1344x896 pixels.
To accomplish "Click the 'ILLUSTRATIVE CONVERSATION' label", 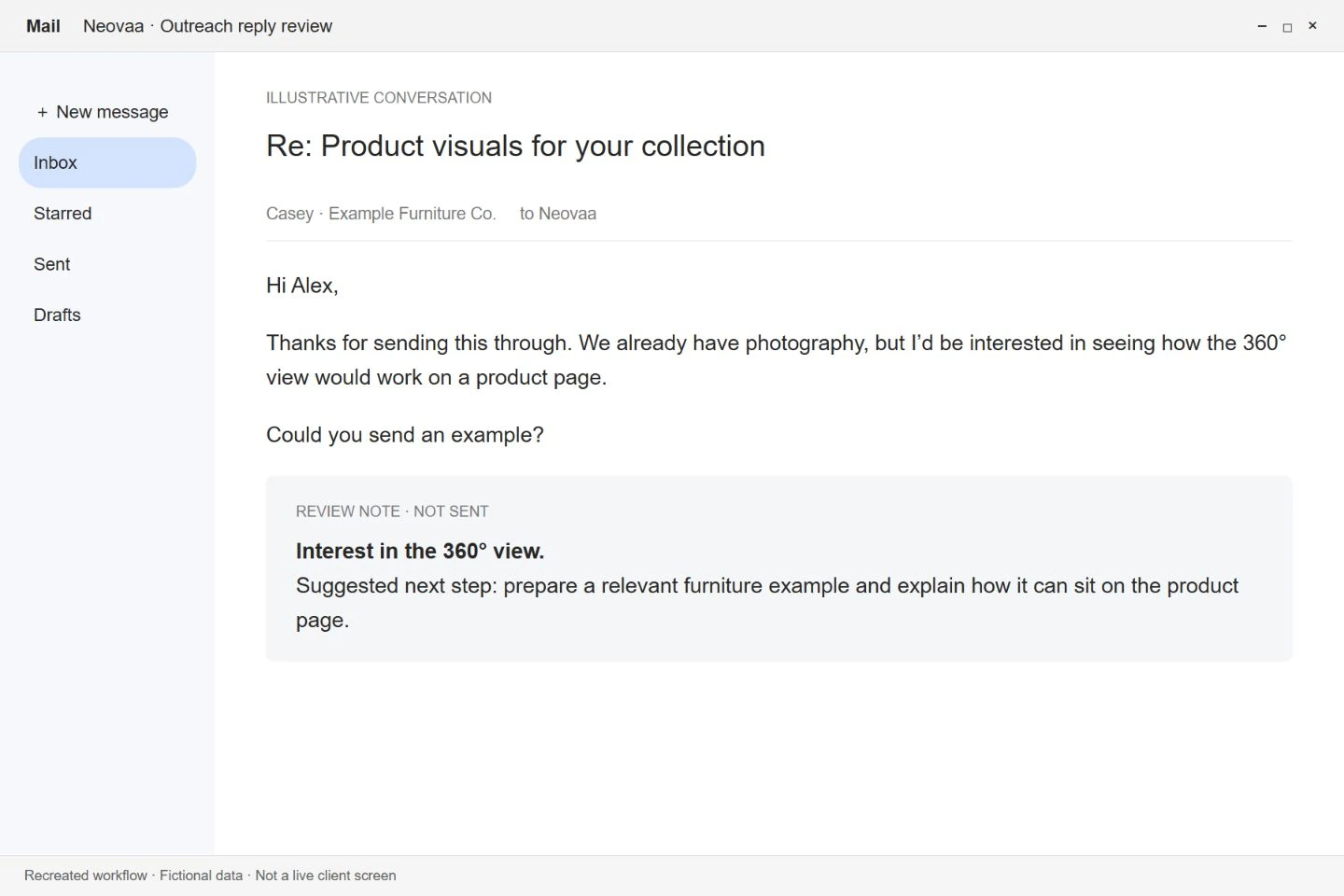I will [x=379, y=98].
